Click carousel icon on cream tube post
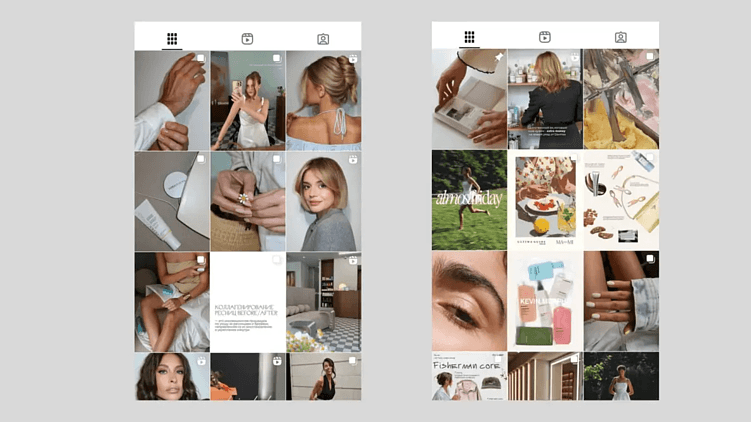 coord(201,159)
